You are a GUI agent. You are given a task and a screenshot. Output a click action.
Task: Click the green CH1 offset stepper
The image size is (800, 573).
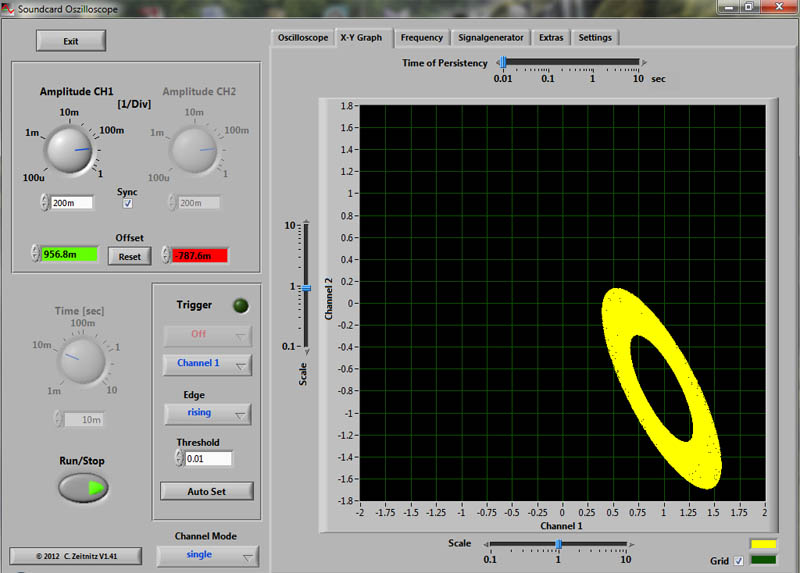point(35,255)
